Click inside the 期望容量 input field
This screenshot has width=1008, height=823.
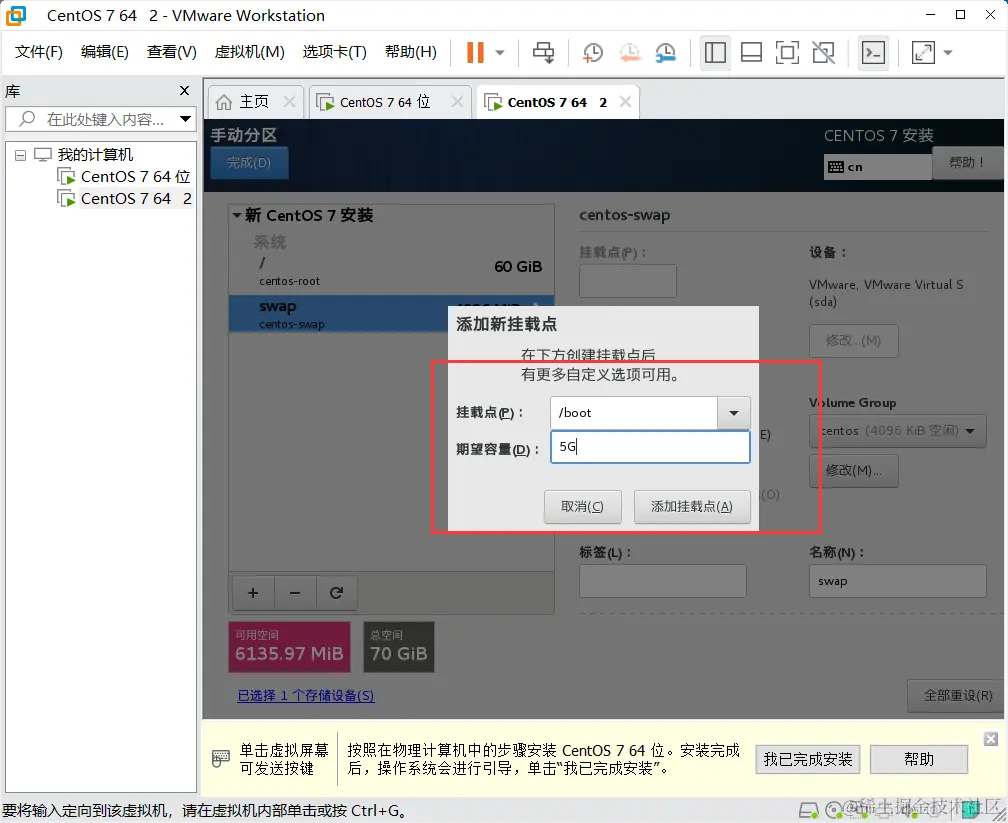[x=650, y=447]
